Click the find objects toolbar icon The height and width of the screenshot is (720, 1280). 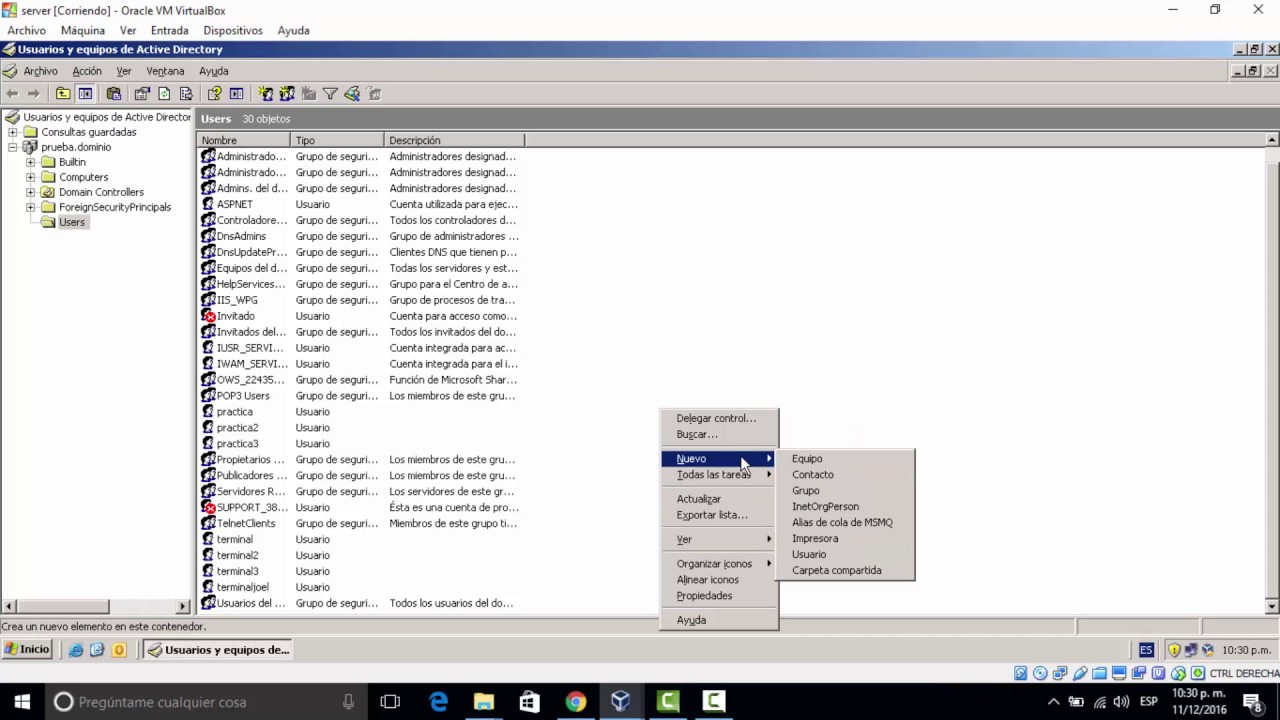pyautogui.click(x=352, y=93)
